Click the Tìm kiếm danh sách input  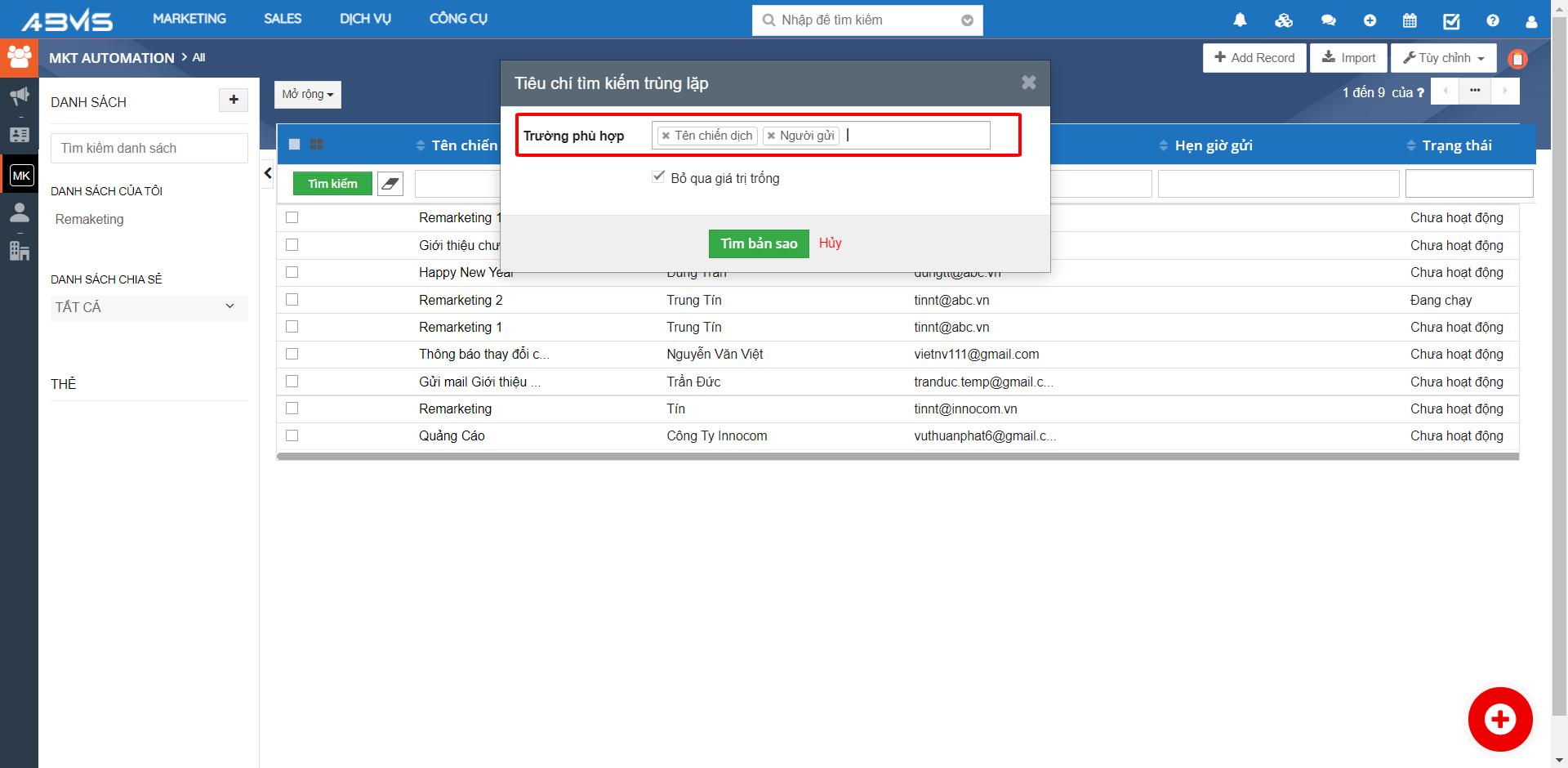pos(149,148)
